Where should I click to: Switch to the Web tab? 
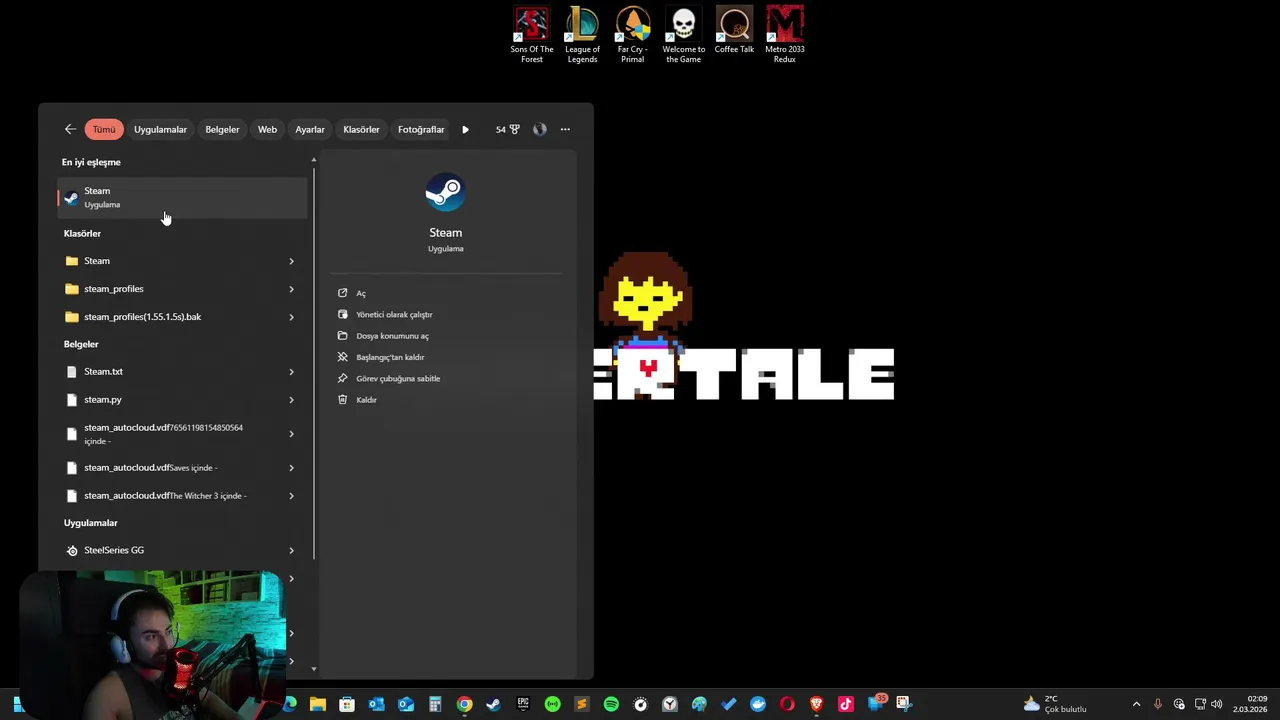pos(267,129)
